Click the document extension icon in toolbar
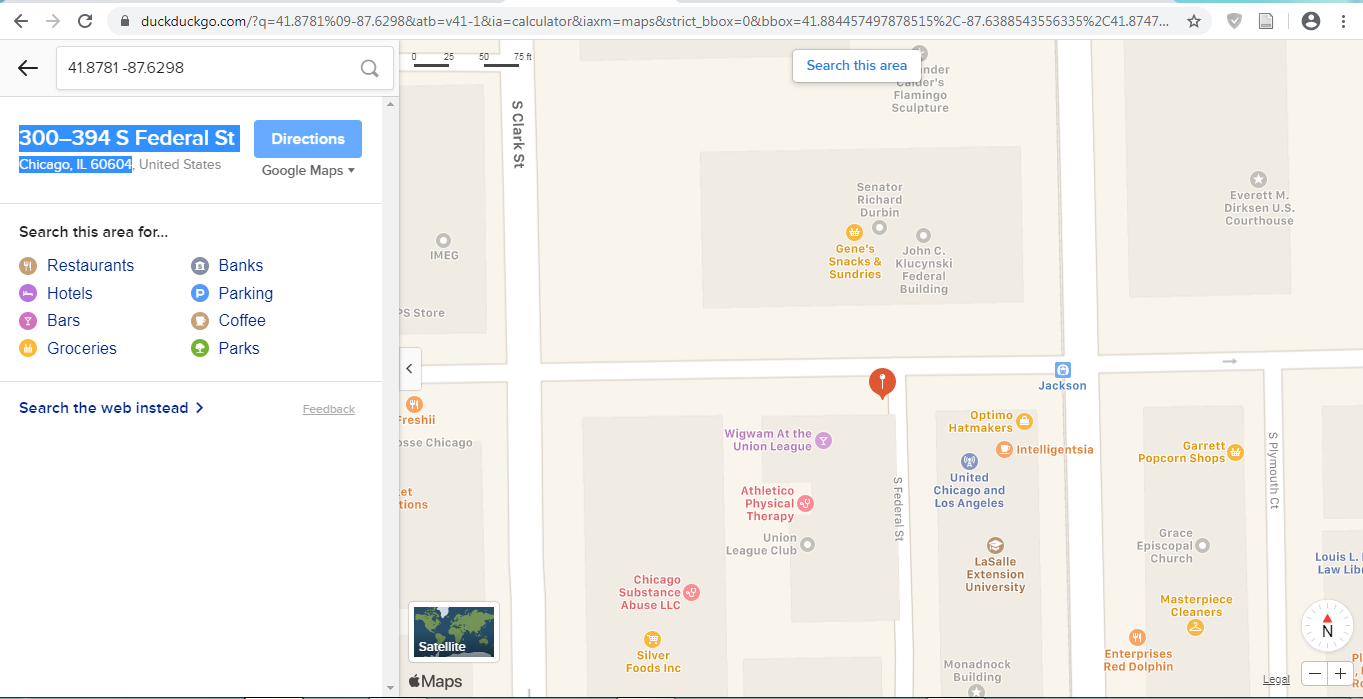This screenshot has width=1363, height=699. (x=1265, y=21)
